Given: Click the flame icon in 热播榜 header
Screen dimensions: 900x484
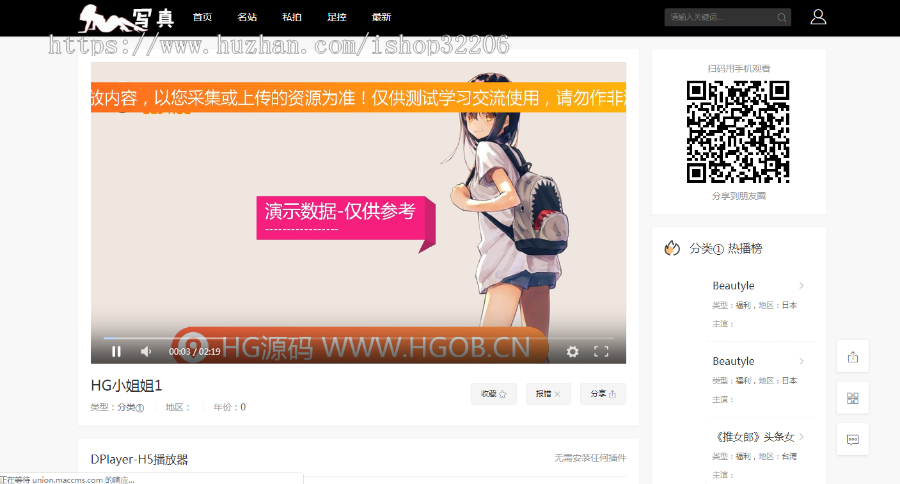Looking at the screenshot, I should point(672,248).
